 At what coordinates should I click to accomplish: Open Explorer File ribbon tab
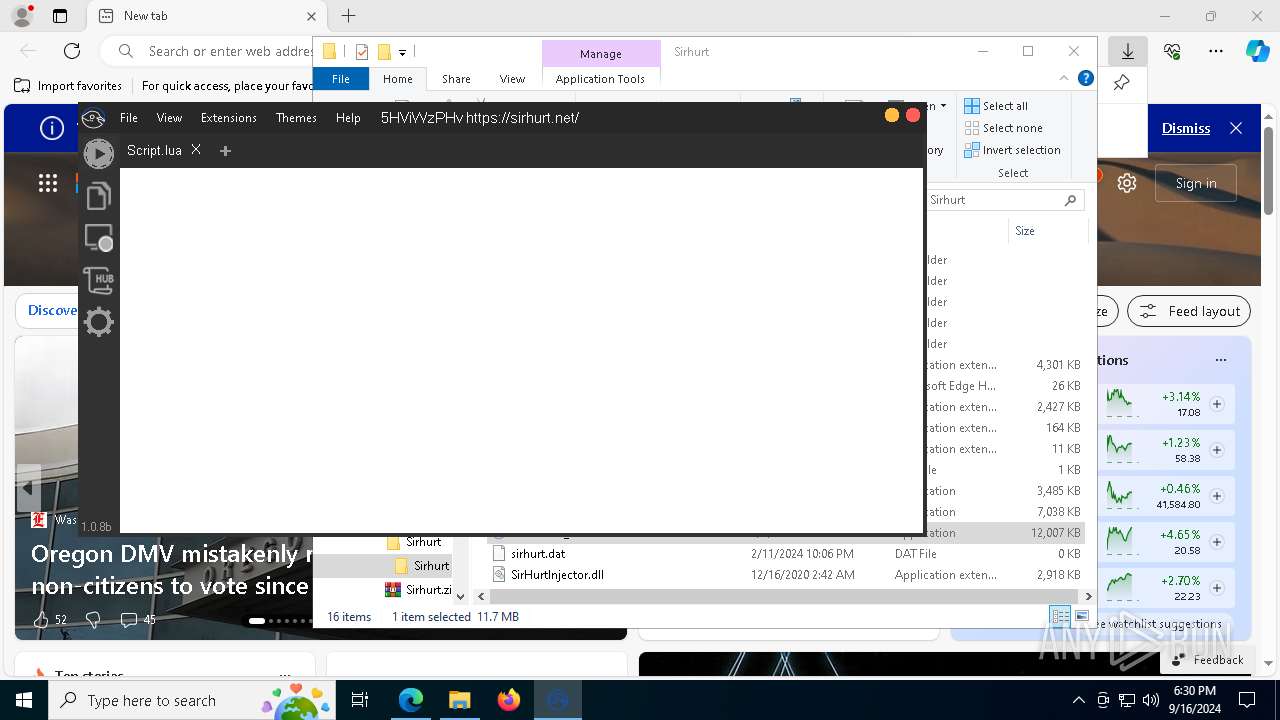[341, 79]
